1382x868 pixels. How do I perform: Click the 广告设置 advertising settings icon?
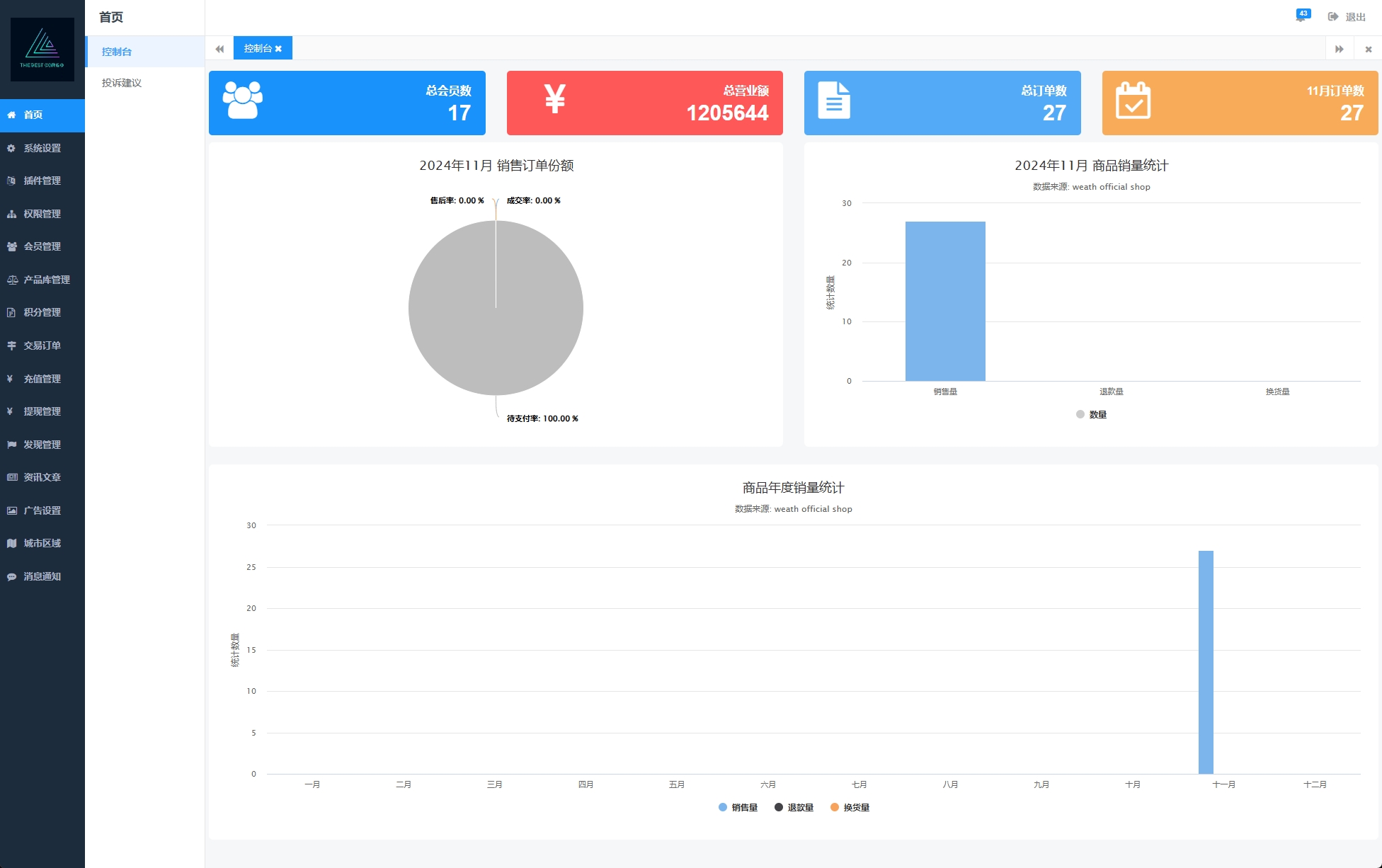[x=14, y=510]
